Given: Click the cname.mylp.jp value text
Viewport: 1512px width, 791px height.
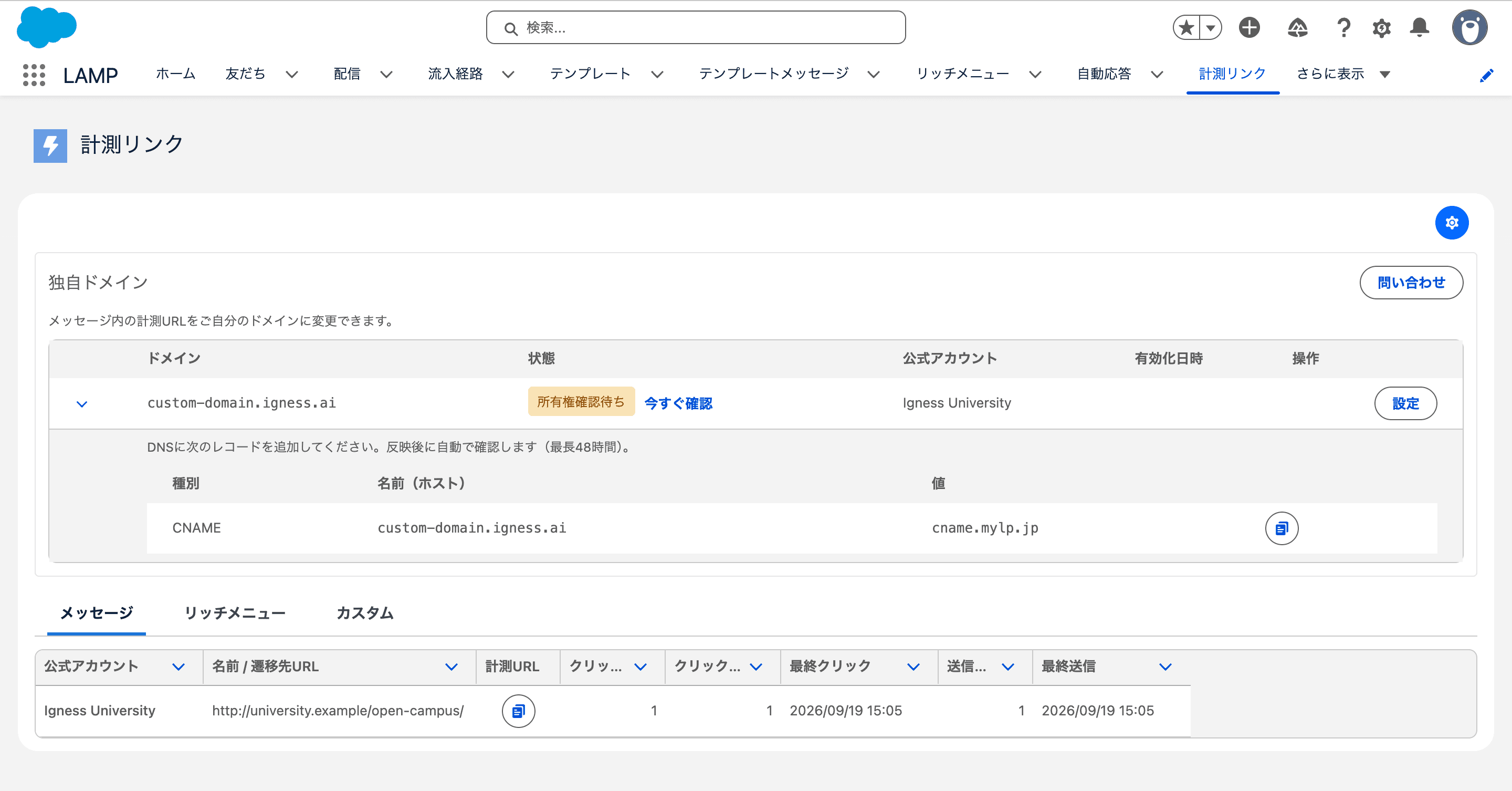Looking at the screenshot, I should pyautogui.click(x=985, y=528).
